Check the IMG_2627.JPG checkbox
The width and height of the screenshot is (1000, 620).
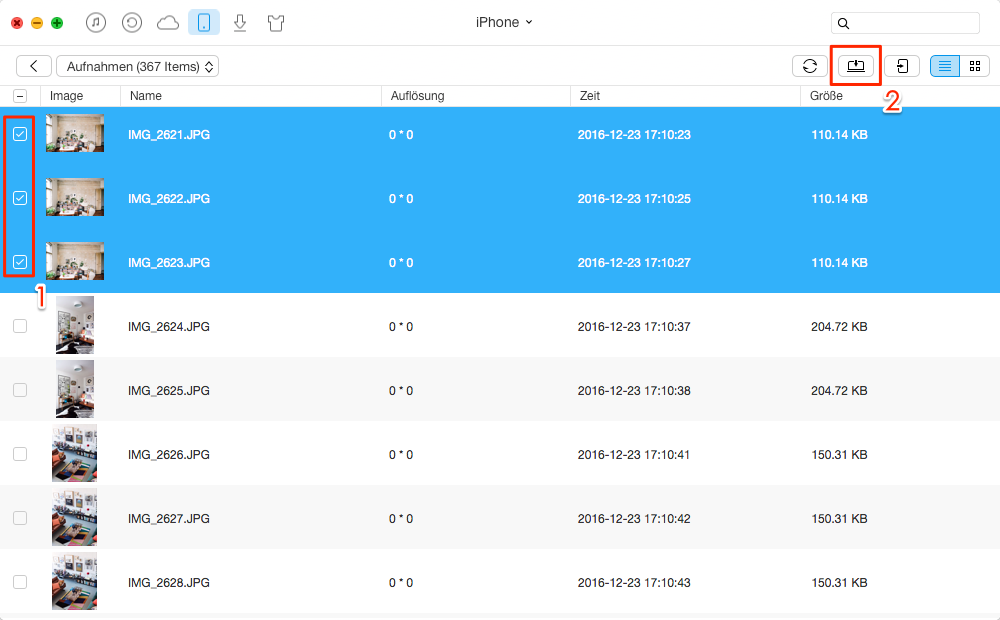(20, 518)
